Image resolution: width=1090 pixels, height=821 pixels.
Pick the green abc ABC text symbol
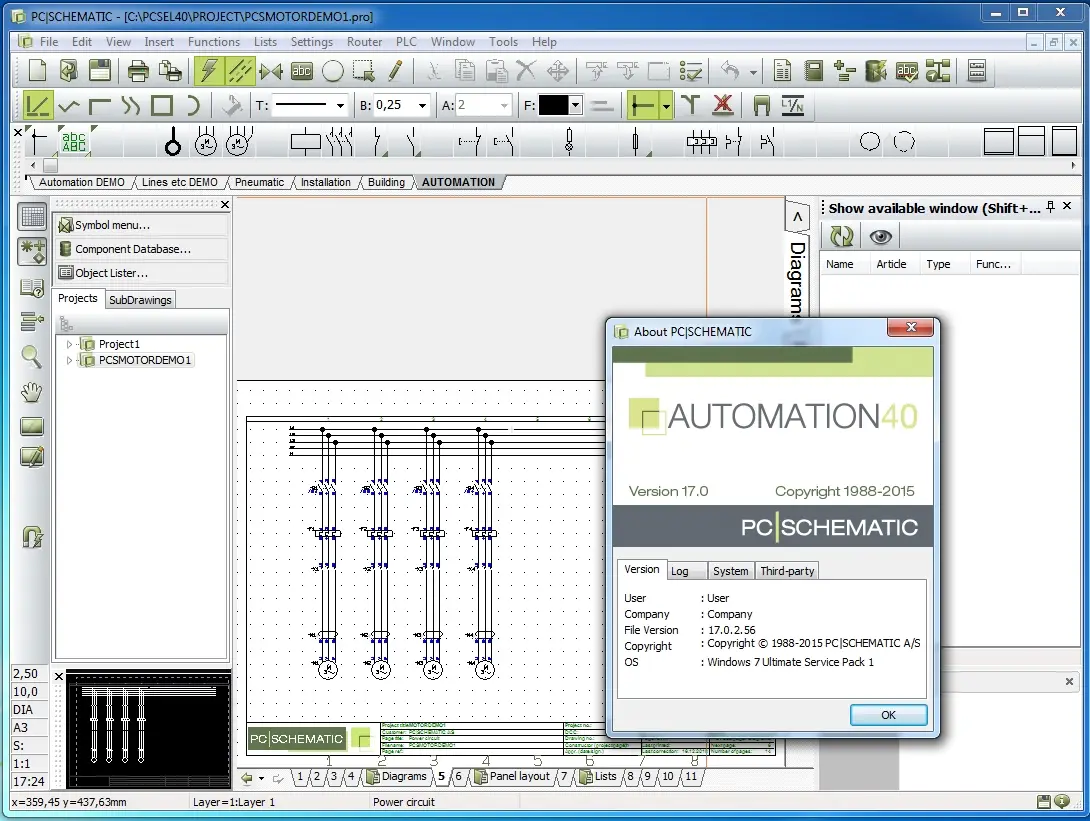(74, 142)
